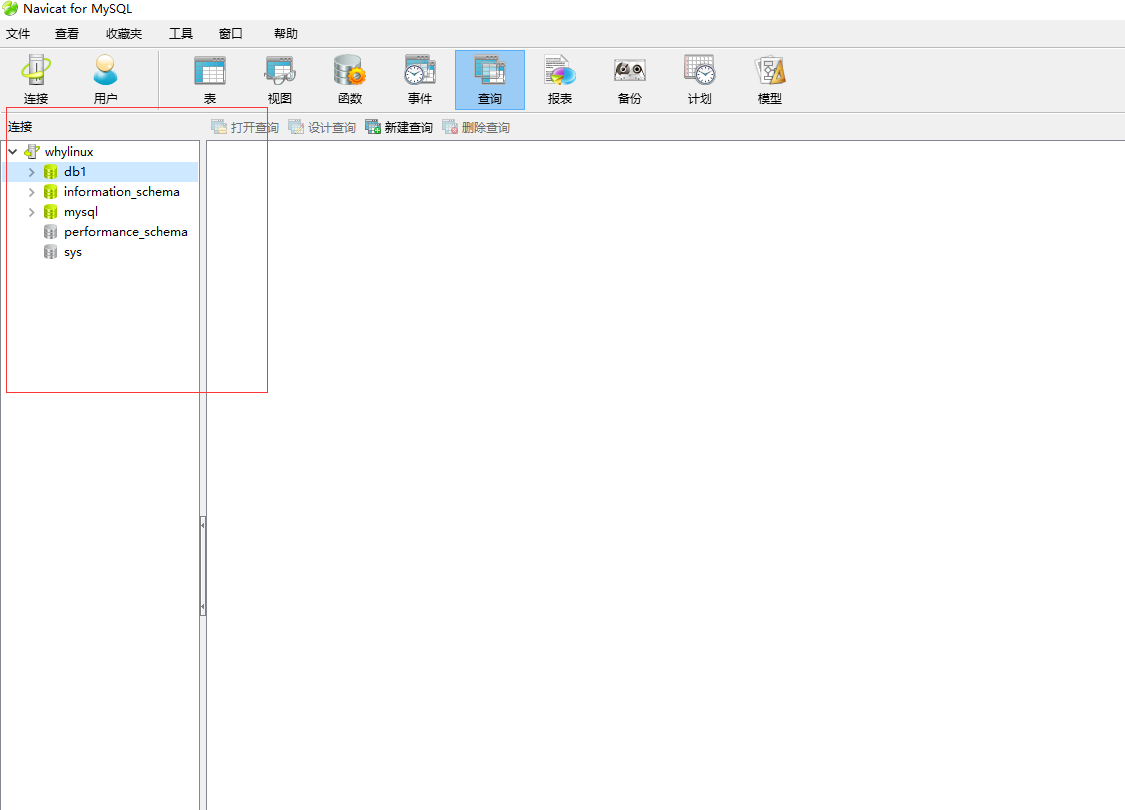
Task: Click the information_schema database icon
Action: pyautogui.click(x=50, y=192)
